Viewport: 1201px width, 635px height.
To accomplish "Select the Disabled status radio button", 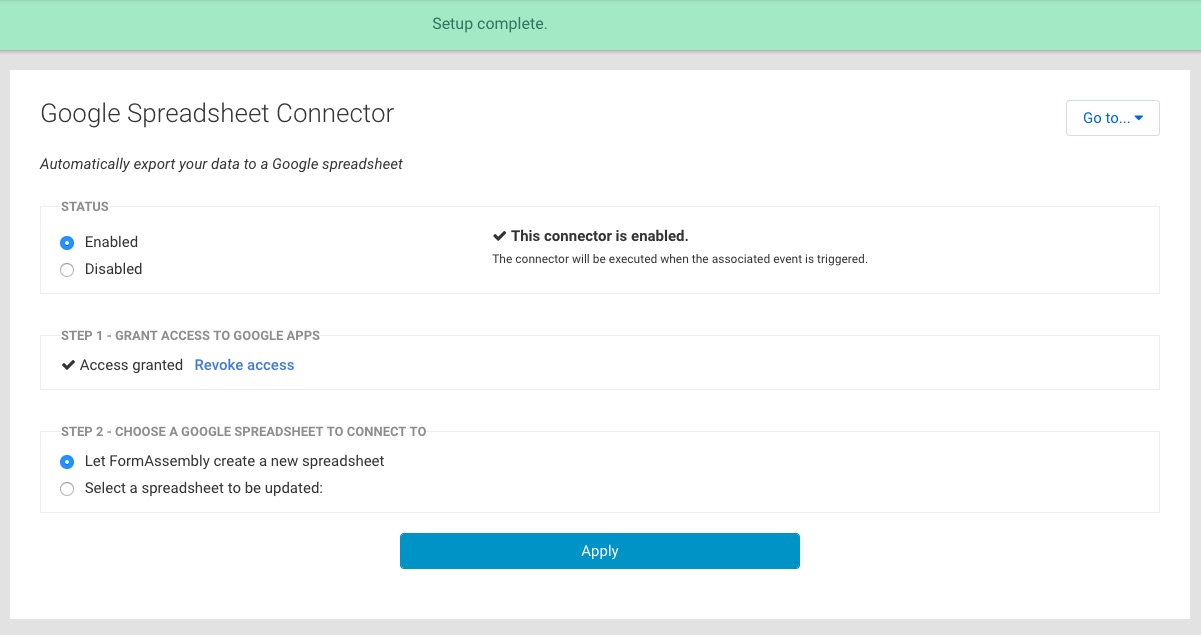I will [x=67, y=269].
